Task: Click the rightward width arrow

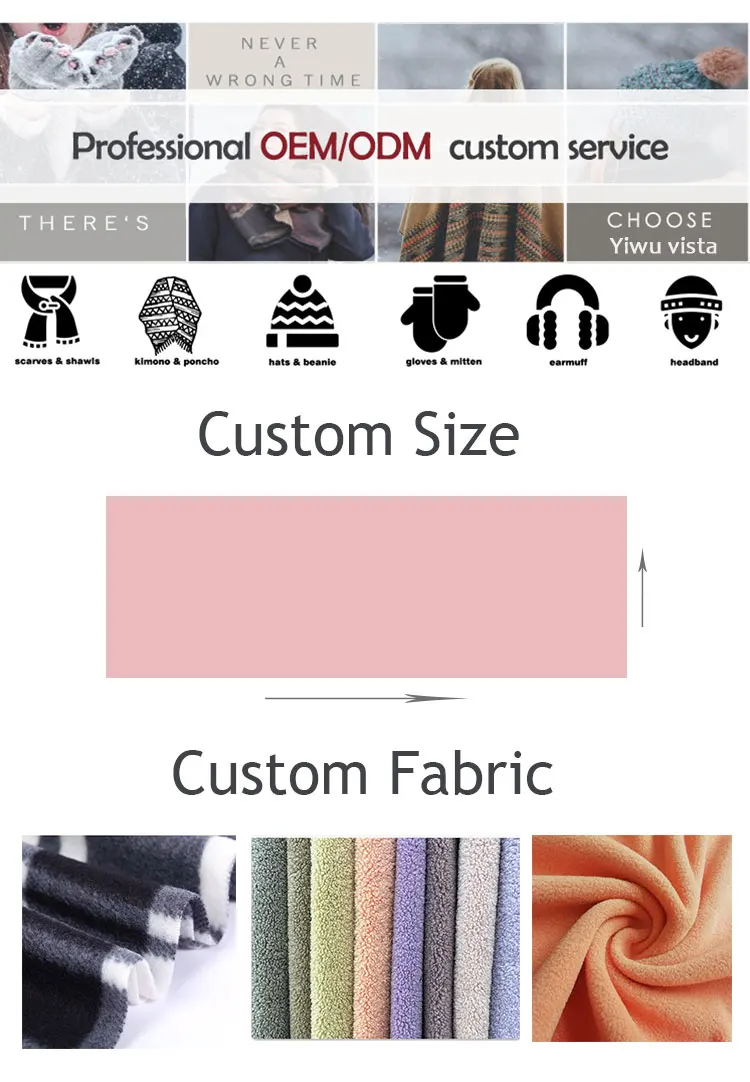Action: (x=366, y=698)
